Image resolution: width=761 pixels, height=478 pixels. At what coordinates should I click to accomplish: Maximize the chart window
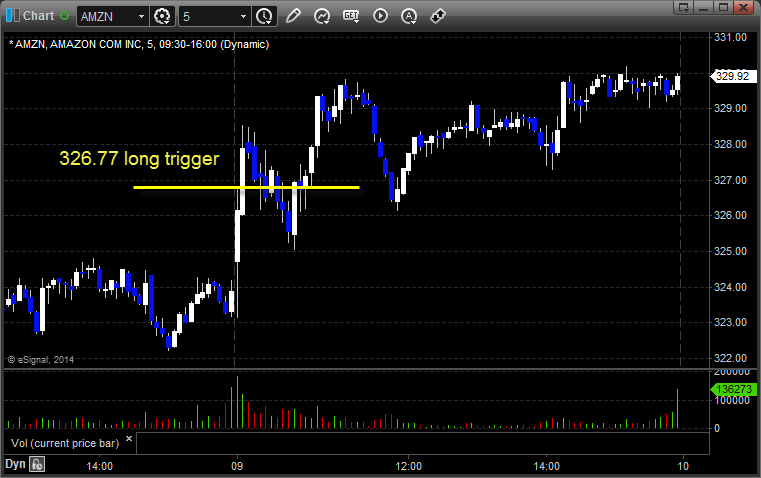724,7
